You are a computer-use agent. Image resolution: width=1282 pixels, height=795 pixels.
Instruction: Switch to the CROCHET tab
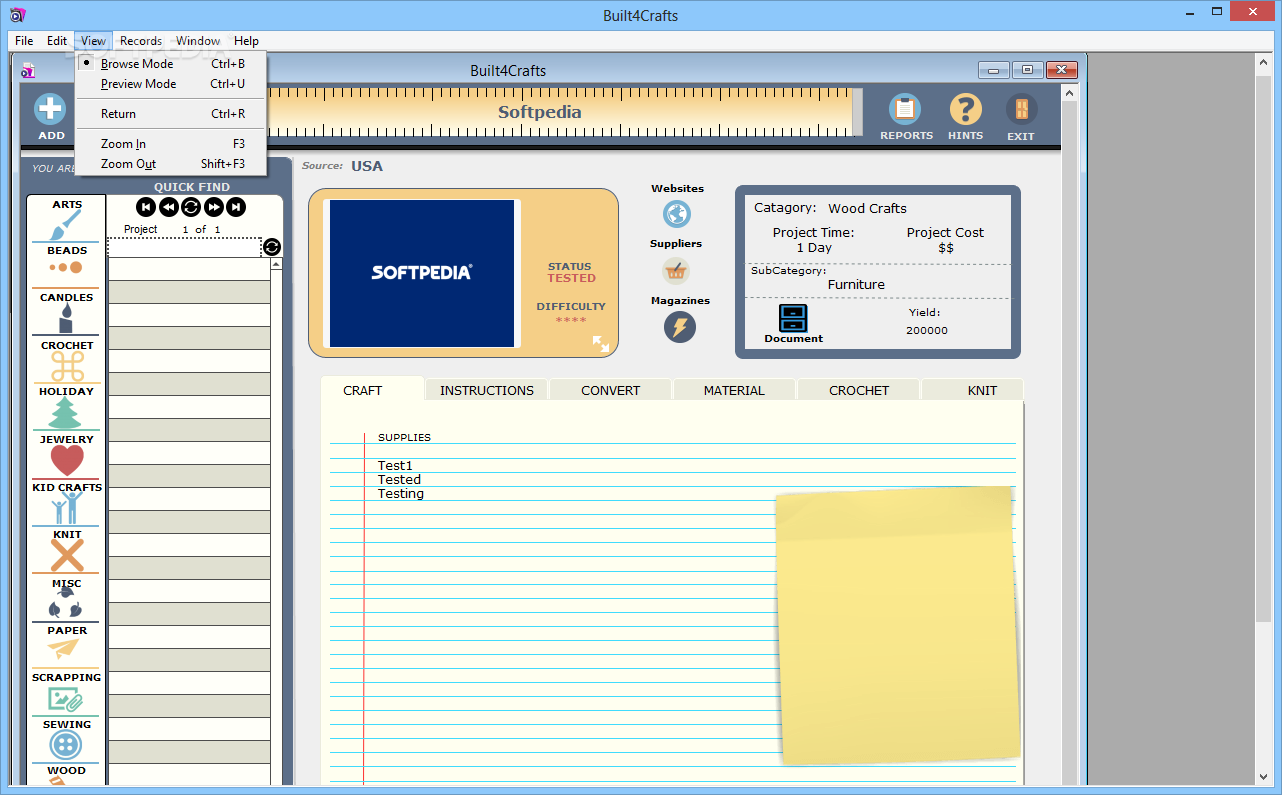[859, 390]
